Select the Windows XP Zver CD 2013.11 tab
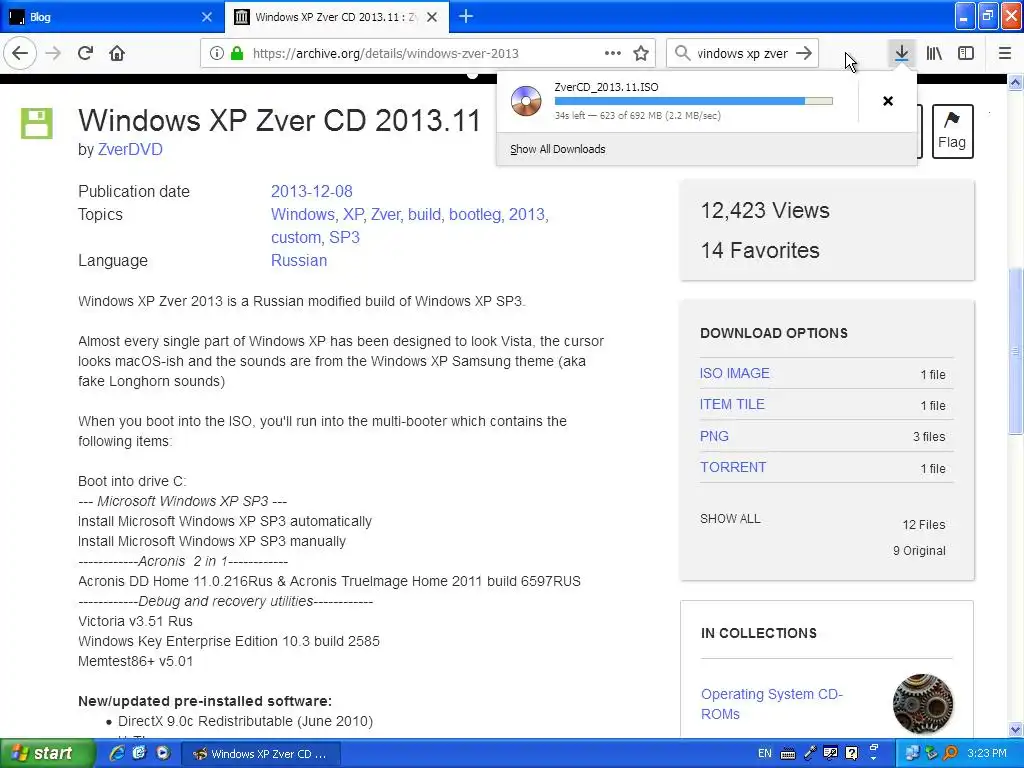 coord(336,17)
